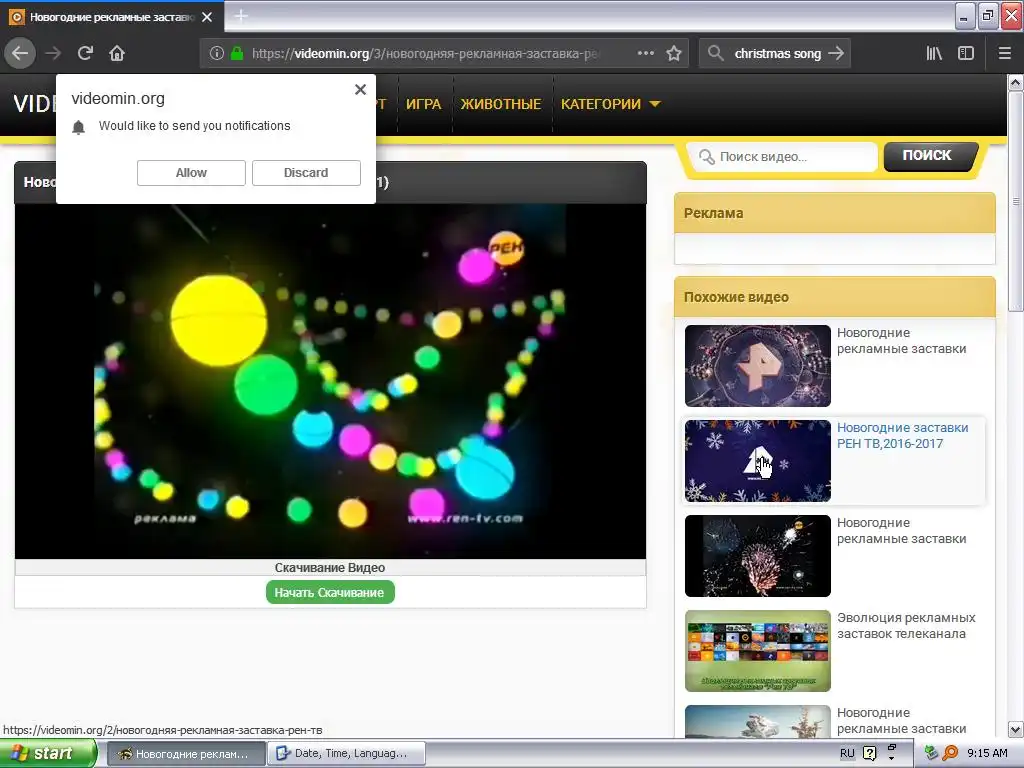Viewport: 1024px width, 768px height.
Task: Open page actions three-dots menu
Action: 645,53
